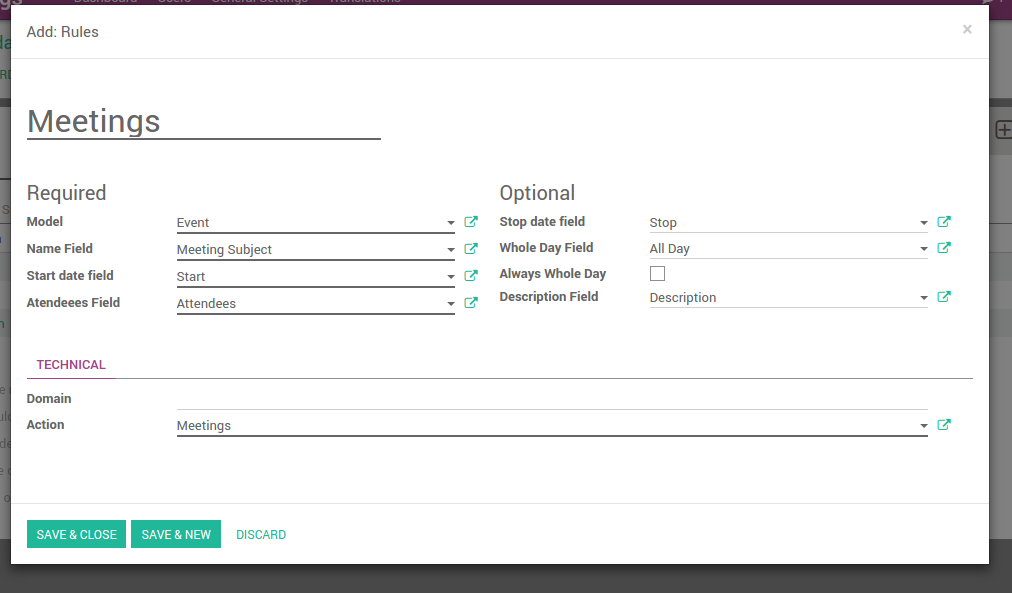
Task: Switch to the Technical tab
Action: [x=71, y=365]
